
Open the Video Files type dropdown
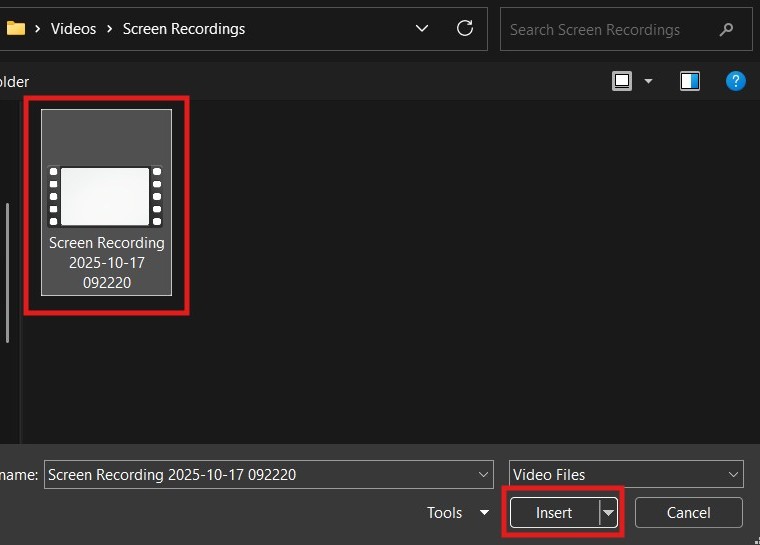pyautogui.click(x=625, y=475)
